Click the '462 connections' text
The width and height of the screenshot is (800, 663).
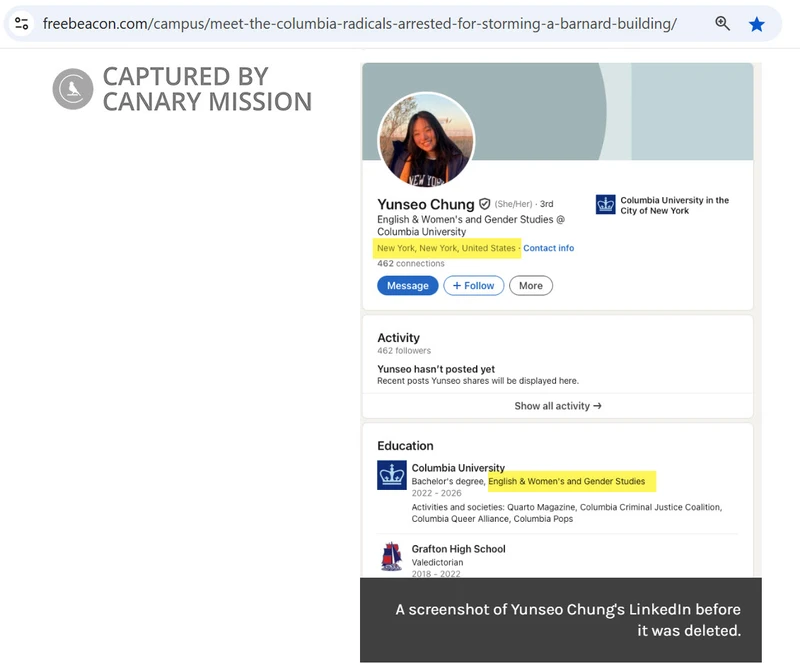411,264
